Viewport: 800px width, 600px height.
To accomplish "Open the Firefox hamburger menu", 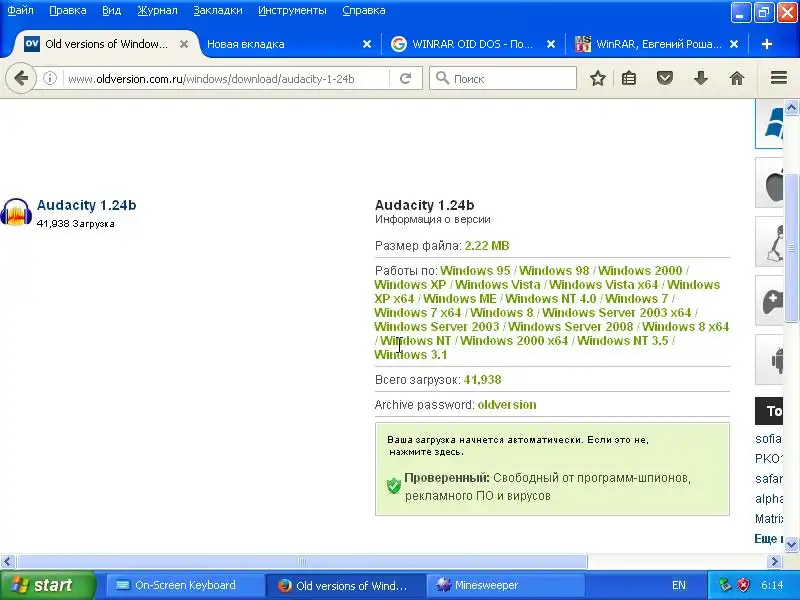I will (779, 78).
